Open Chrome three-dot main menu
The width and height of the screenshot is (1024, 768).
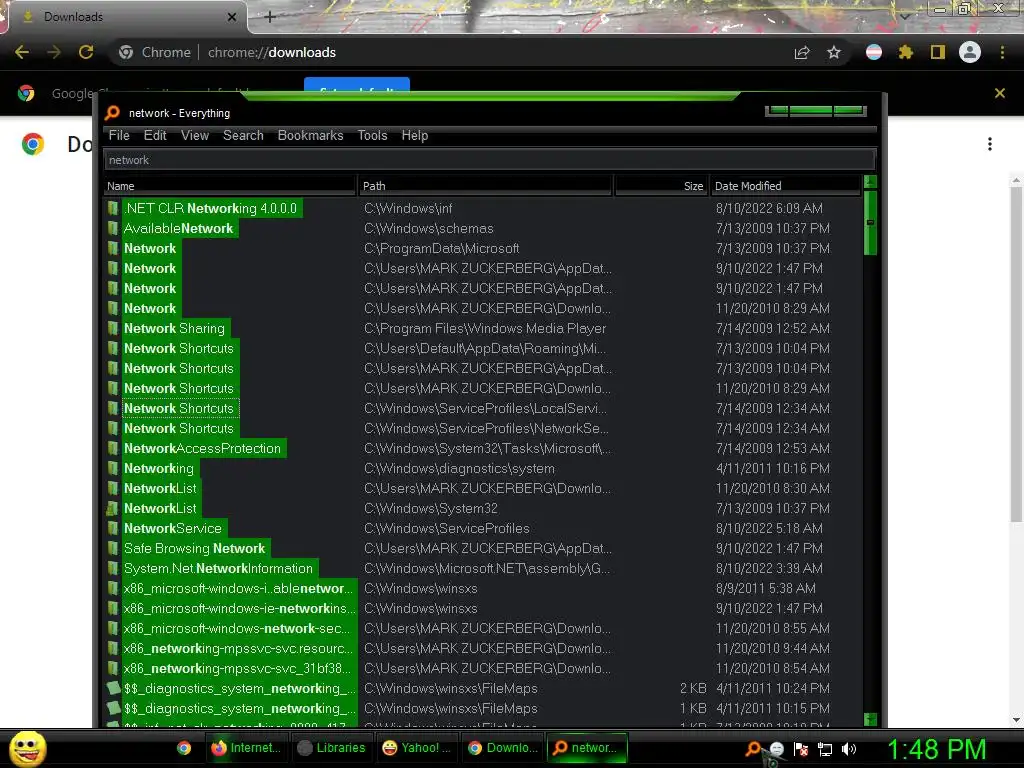pyautogui.click(x=1002, y=52)
